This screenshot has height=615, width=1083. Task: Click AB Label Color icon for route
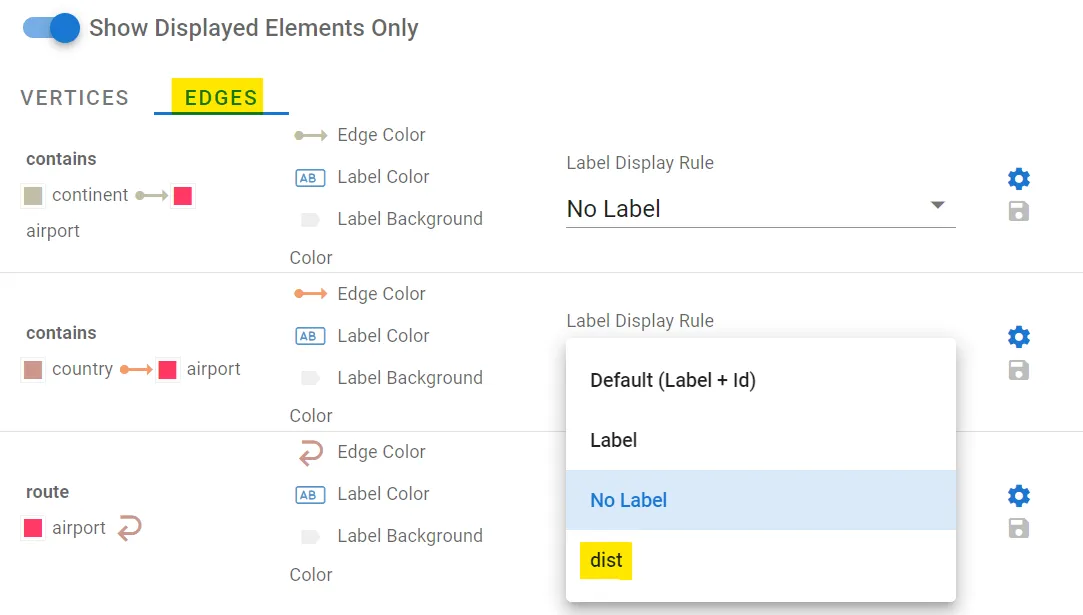310,495
